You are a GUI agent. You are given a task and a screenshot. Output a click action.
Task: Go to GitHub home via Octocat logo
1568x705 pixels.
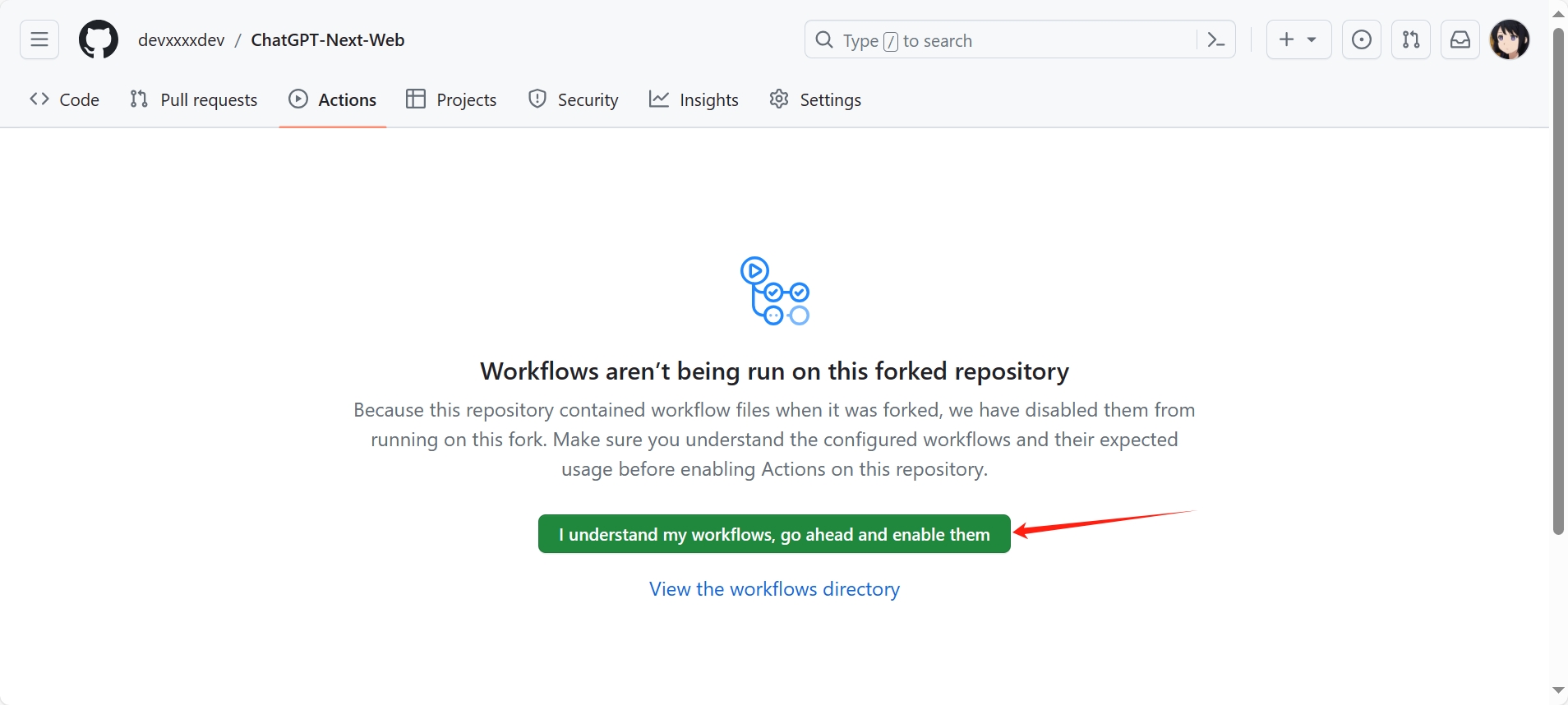pyautogui.click(x=99, y=39)
